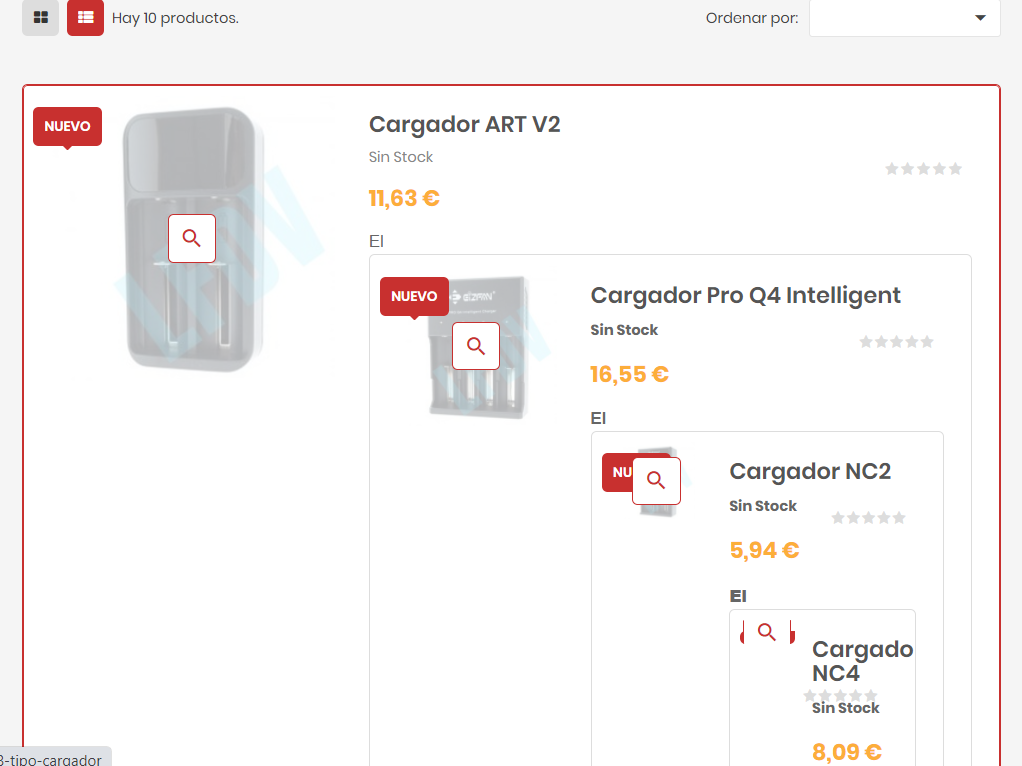The height and width of the screenshot is (766, 1022).
Task: Switch to grid view layout
Action: [x=40, y=18]
